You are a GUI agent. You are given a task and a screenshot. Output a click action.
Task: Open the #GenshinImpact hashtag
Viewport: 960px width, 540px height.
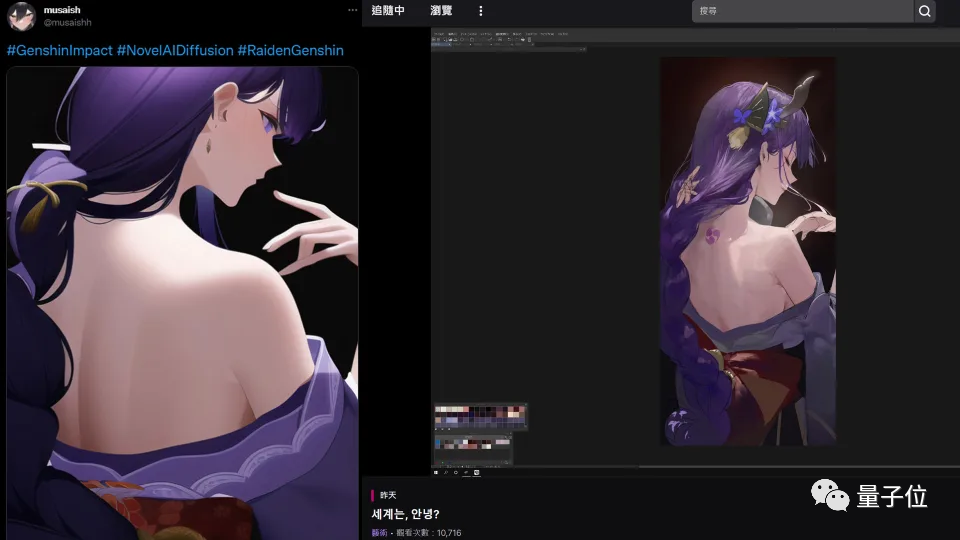59,50
